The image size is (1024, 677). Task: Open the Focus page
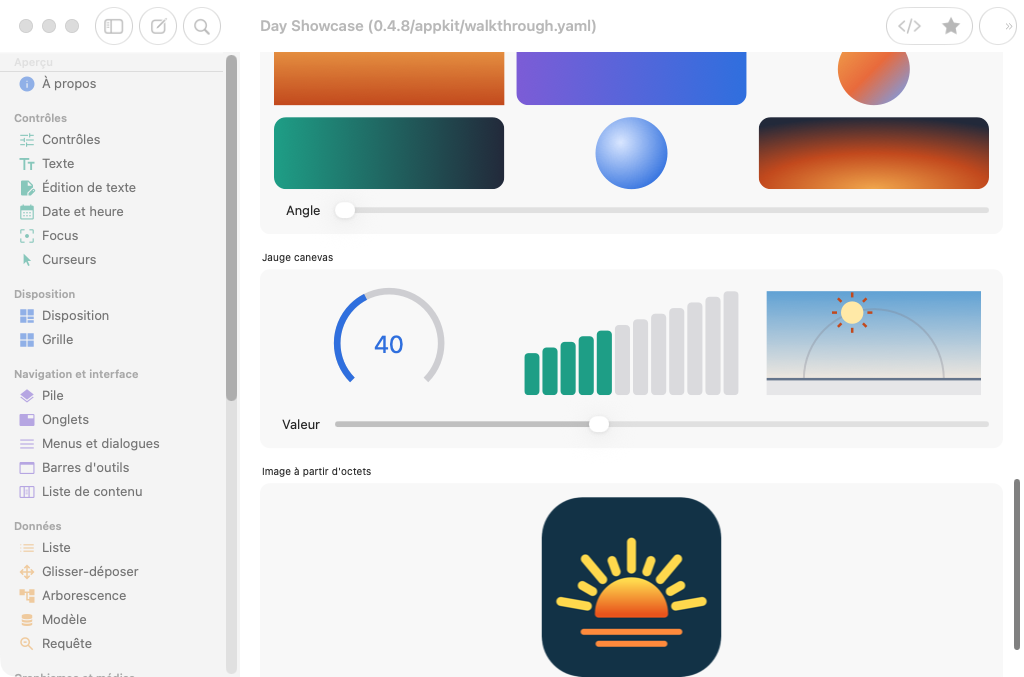click(60, 236)
